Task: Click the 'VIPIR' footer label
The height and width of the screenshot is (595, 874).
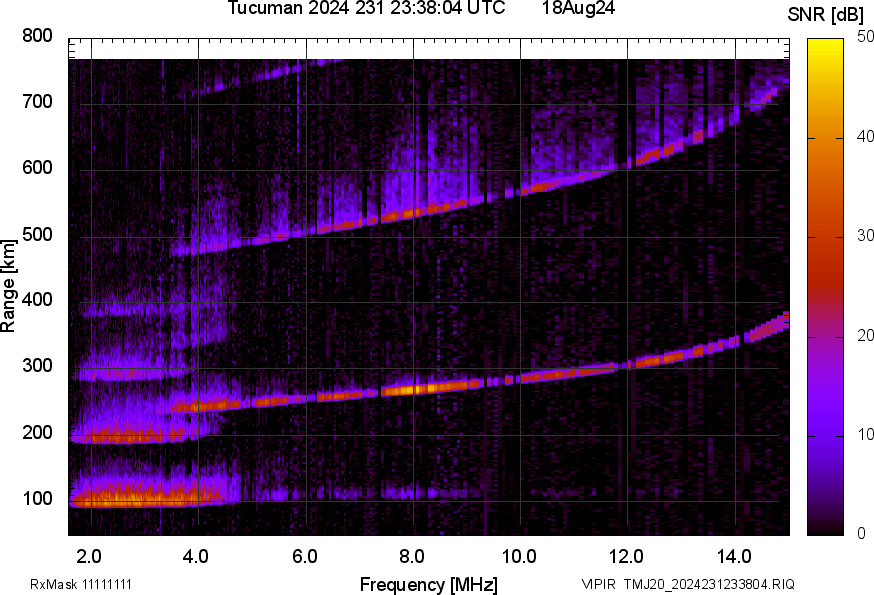Action: 599,584
